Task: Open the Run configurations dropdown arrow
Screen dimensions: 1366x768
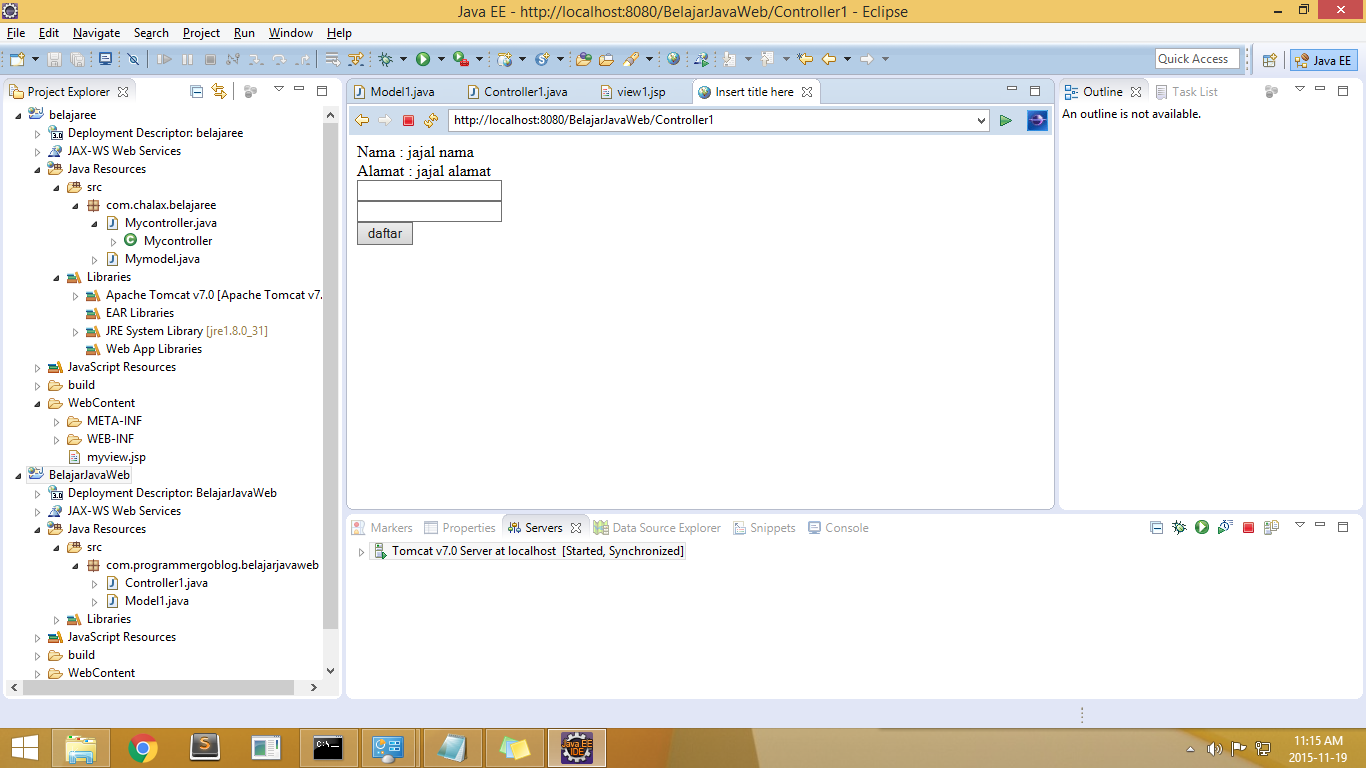Action: (x=440, y=60)
